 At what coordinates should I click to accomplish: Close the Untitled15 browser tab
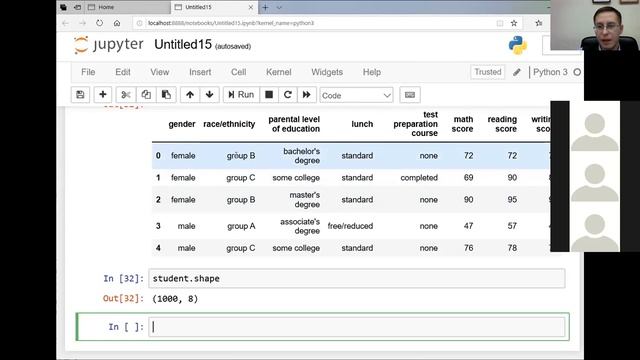251,7
